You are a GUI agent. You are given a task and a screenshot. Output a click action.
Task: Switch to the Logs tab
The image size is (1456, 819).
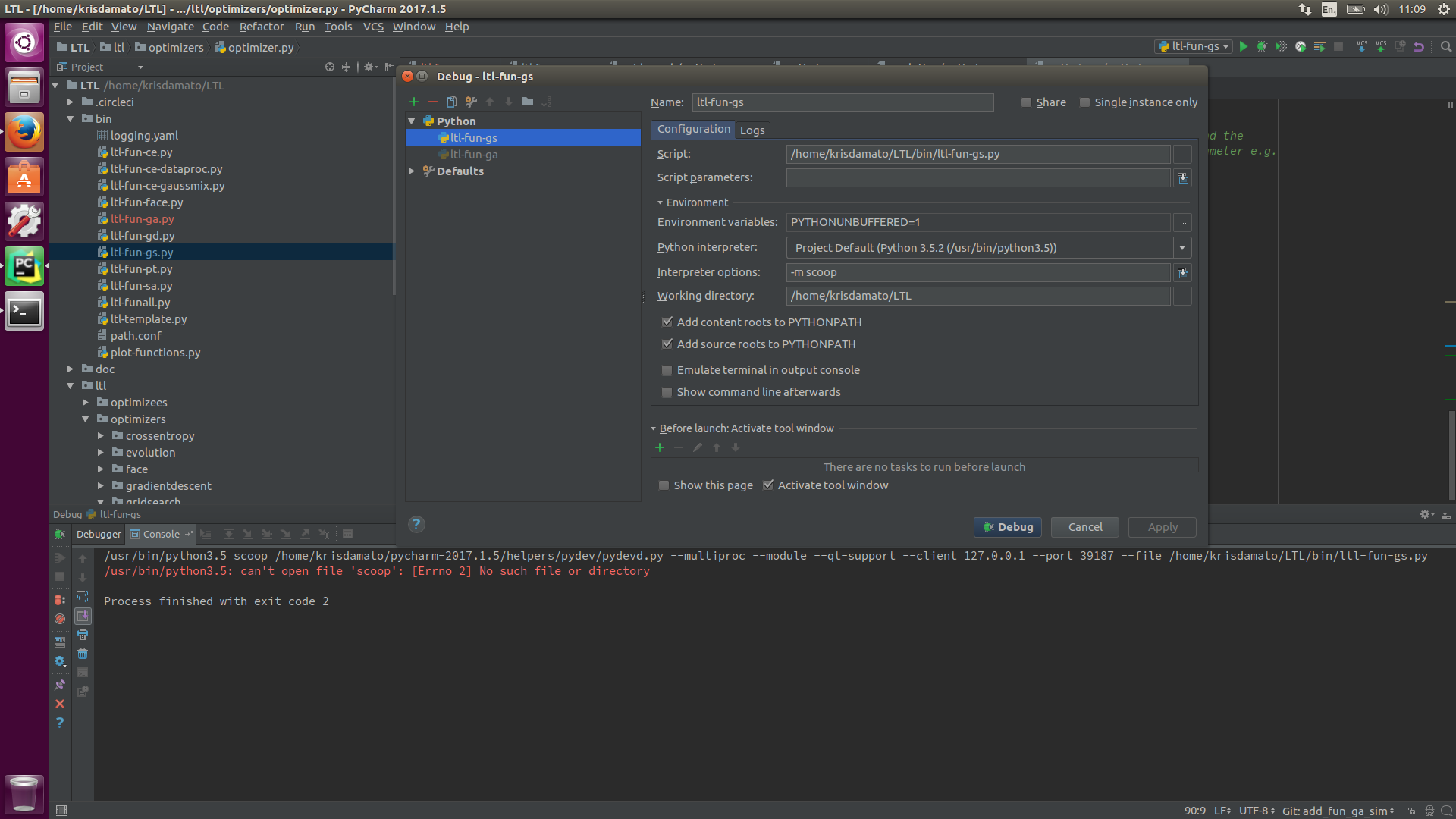point(752,130)
